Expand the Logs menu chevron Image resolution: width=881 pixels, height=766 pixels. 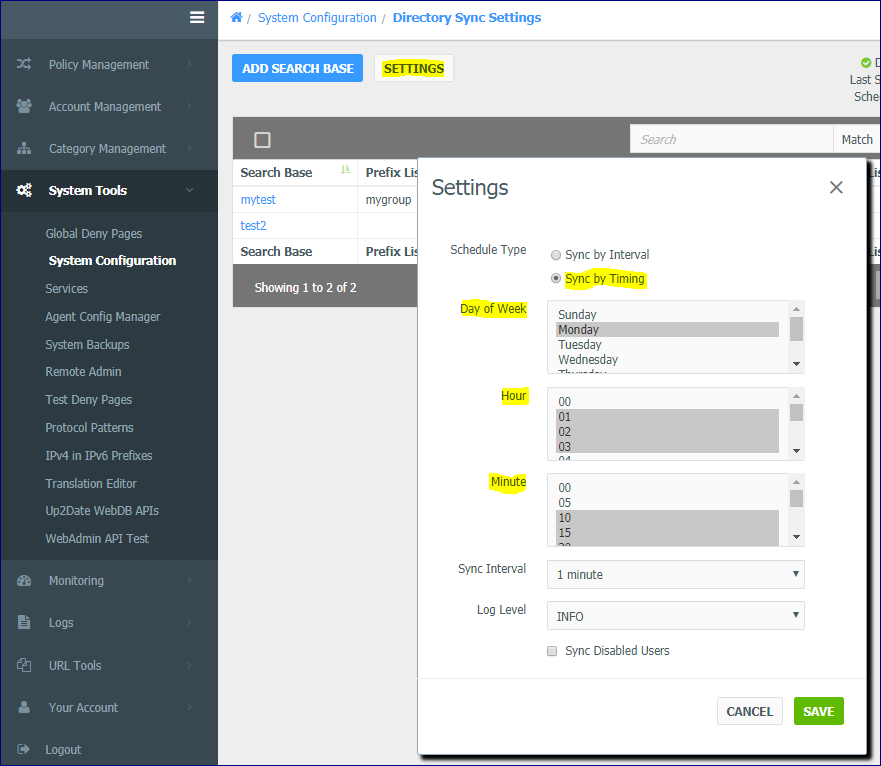coord(189,622)
